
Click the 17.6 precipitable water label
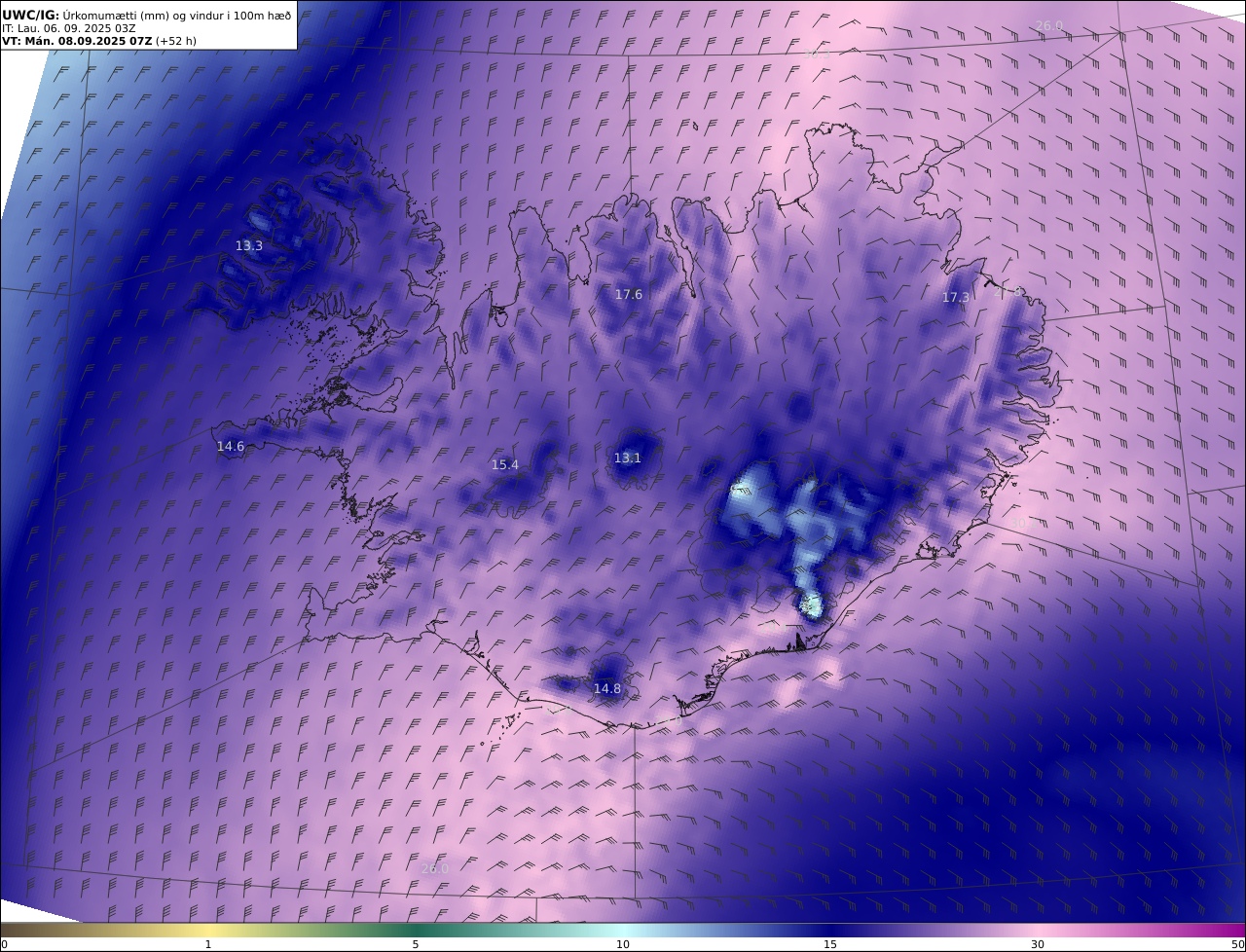coord(628,295)
